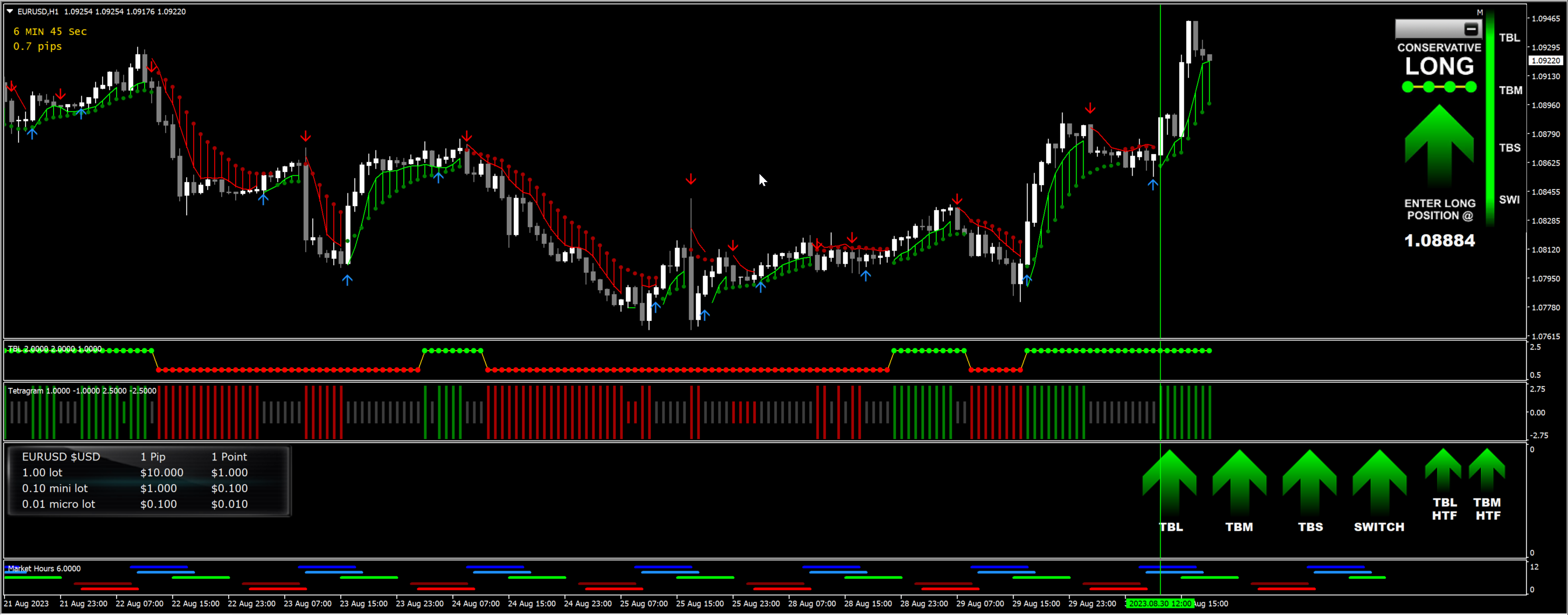Click the 1.08884 entry price text
Image resolution: width=1568 pixels, height=615 pixels.
pos(1439,241)
